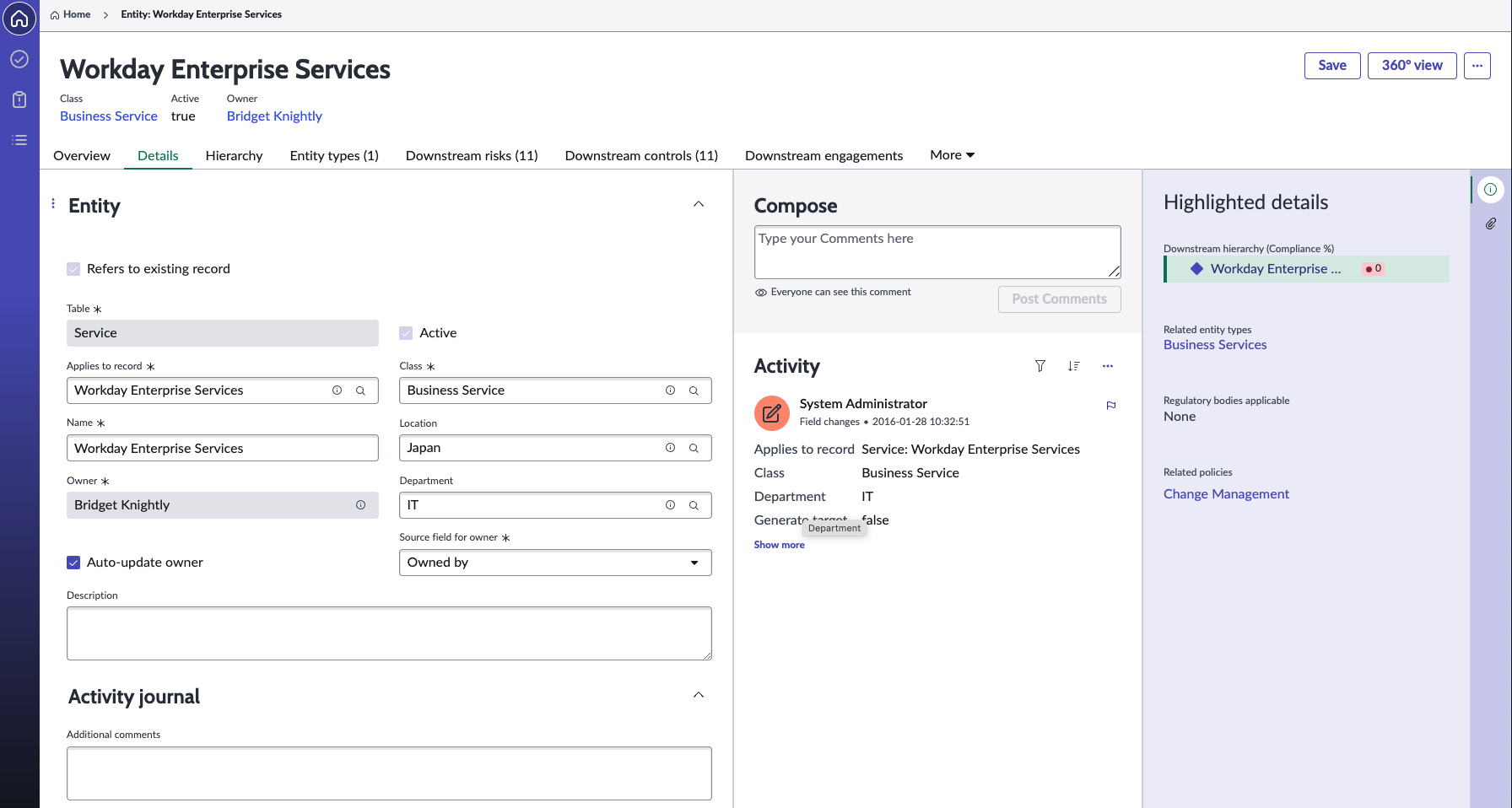Click the Applies to record input field
1512x808 pixels.
223,391
